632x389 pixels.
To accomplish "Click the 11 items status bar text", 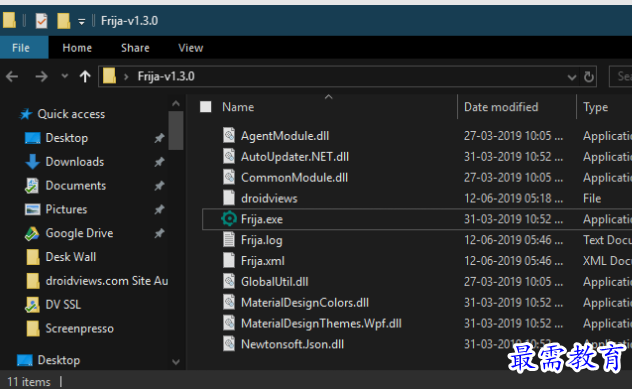I will (x=29, y=382).
